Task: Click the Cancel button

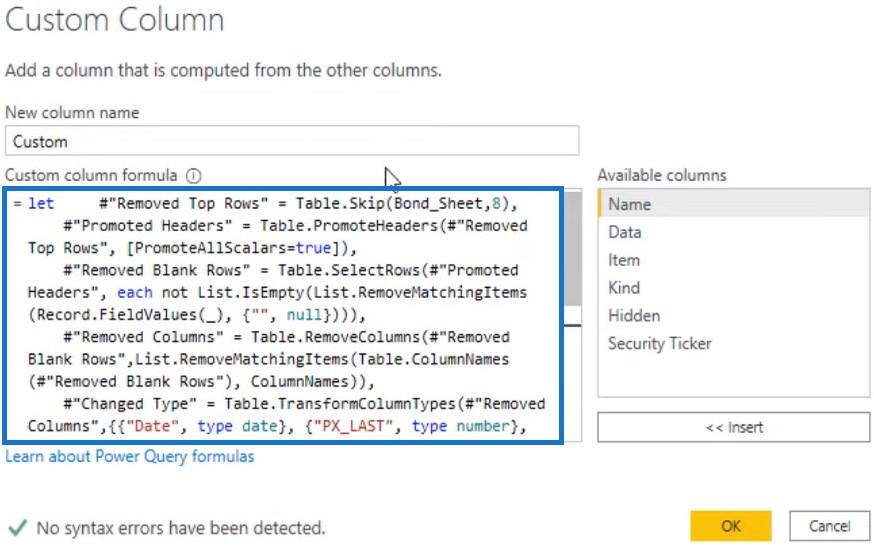Action: (x=829, y=526)
